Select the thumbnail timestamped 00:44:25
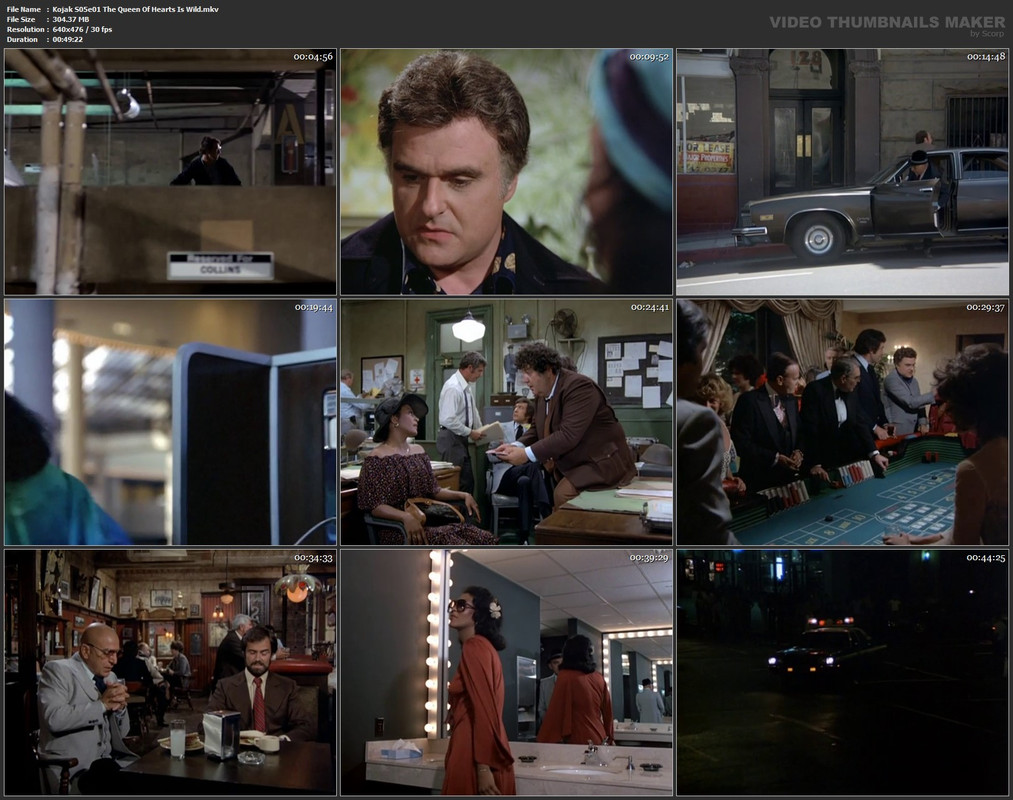The width and height of the screenshot is (1013, 800). tap(842, 673)
